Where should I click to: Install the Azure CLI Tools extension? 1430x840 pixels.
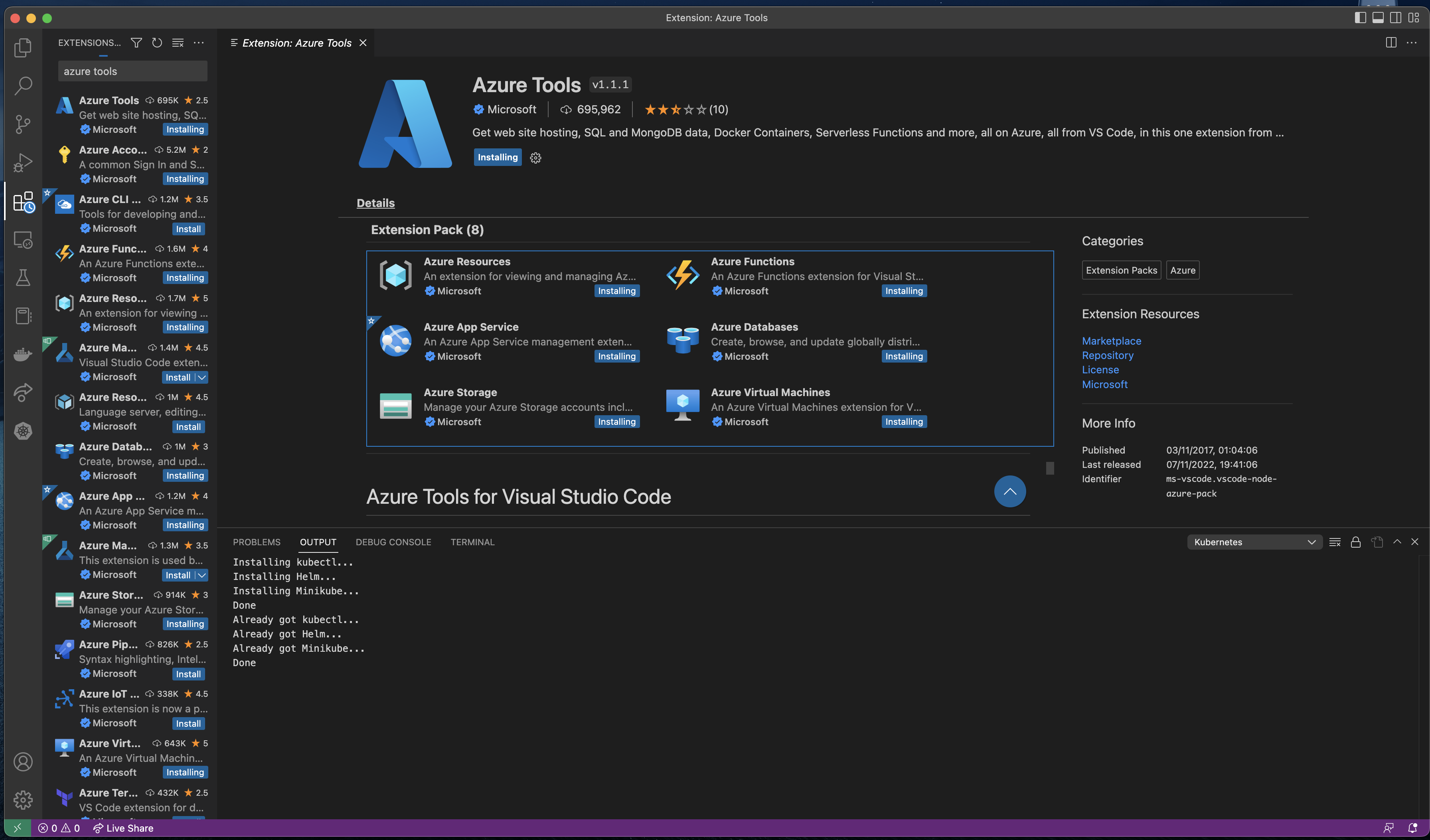188,229
